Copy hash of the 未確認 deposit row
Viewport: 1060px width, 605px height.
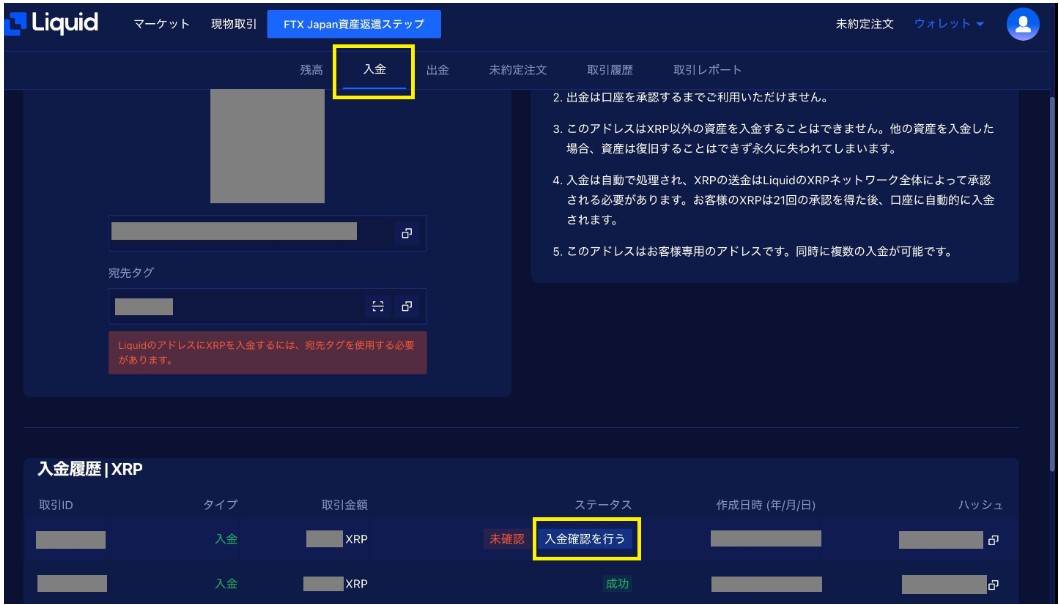coord(993,540)
